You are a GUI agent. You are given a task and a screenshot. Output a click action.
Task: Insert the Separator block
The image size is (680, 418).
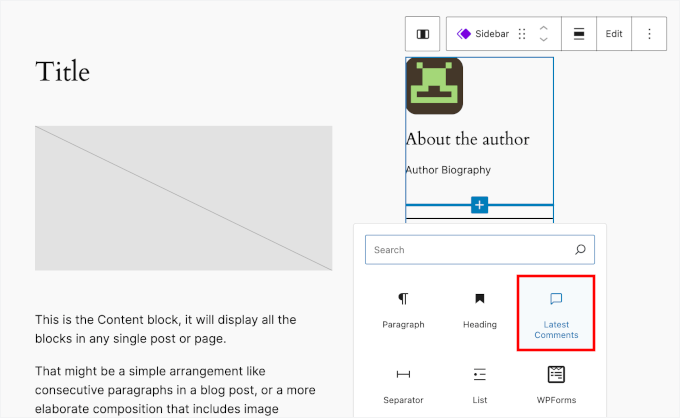tap(403, 384)
